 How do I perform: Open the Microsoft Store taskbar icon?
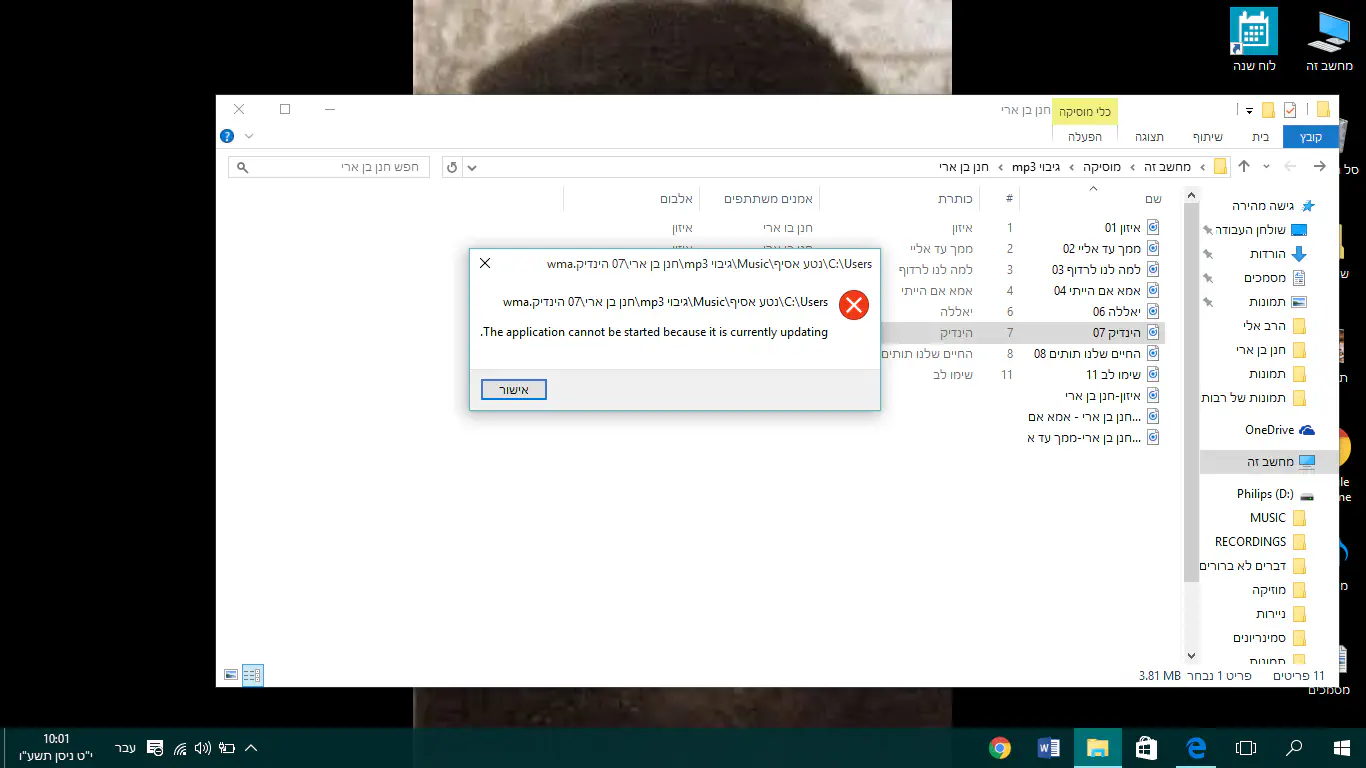(x=1146, y=748)
